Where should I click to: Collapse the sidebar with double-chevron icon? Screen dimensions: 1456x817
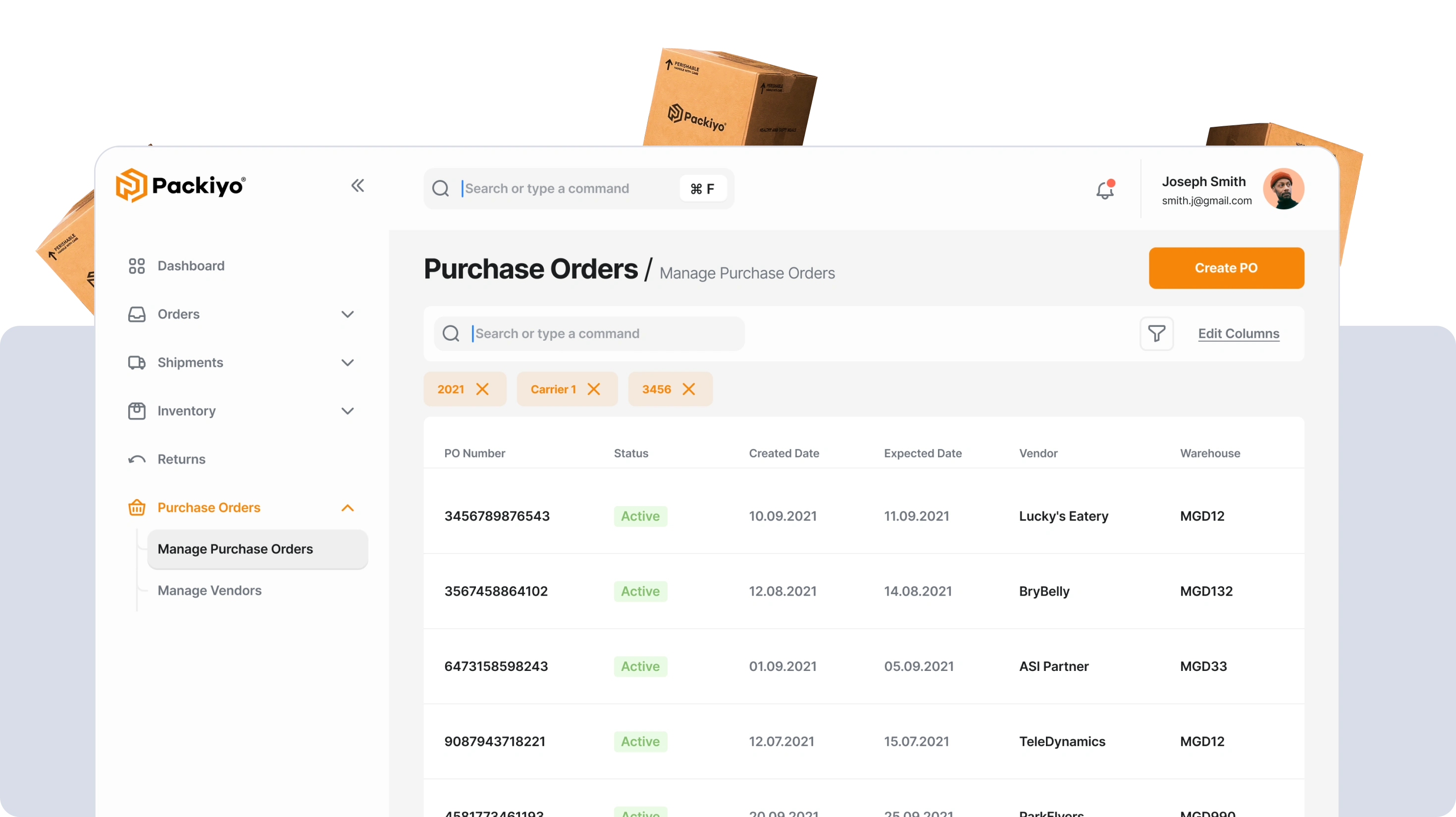point(357,185)
